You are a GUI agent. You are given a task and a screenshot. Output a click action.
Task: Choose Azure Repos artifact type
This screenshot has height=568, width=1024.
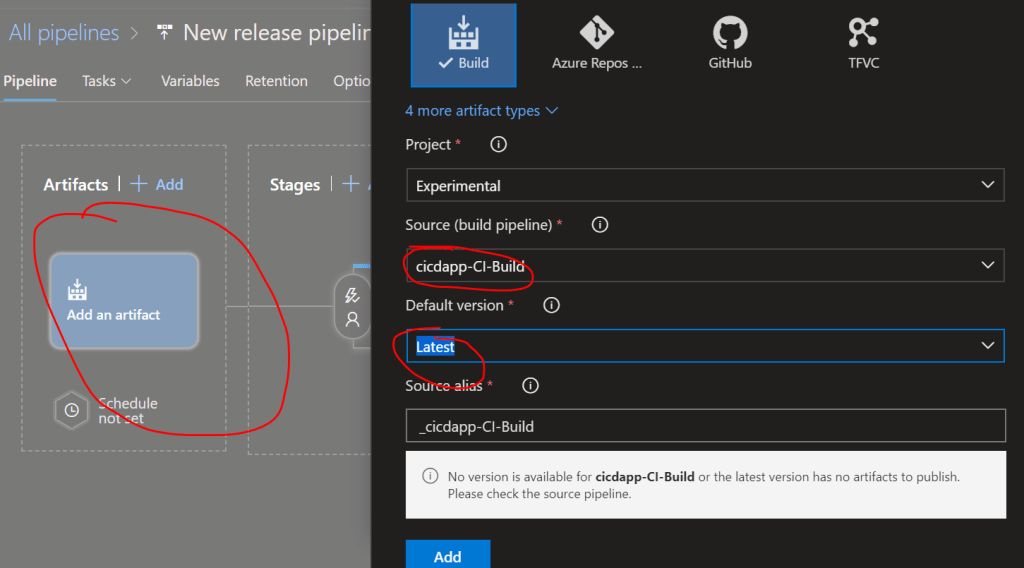pyautogui.click(x=597, y=45)
